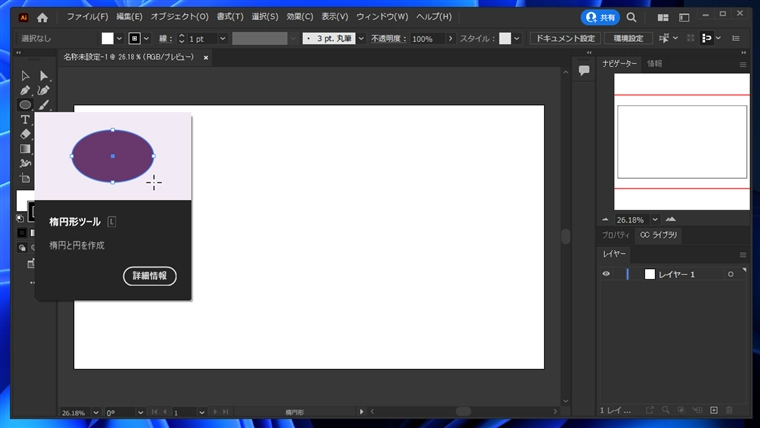The height and width of the screenshot is (428, 760).
Task: Click target circle for レイヤー 1
Action: coord(730,274)
